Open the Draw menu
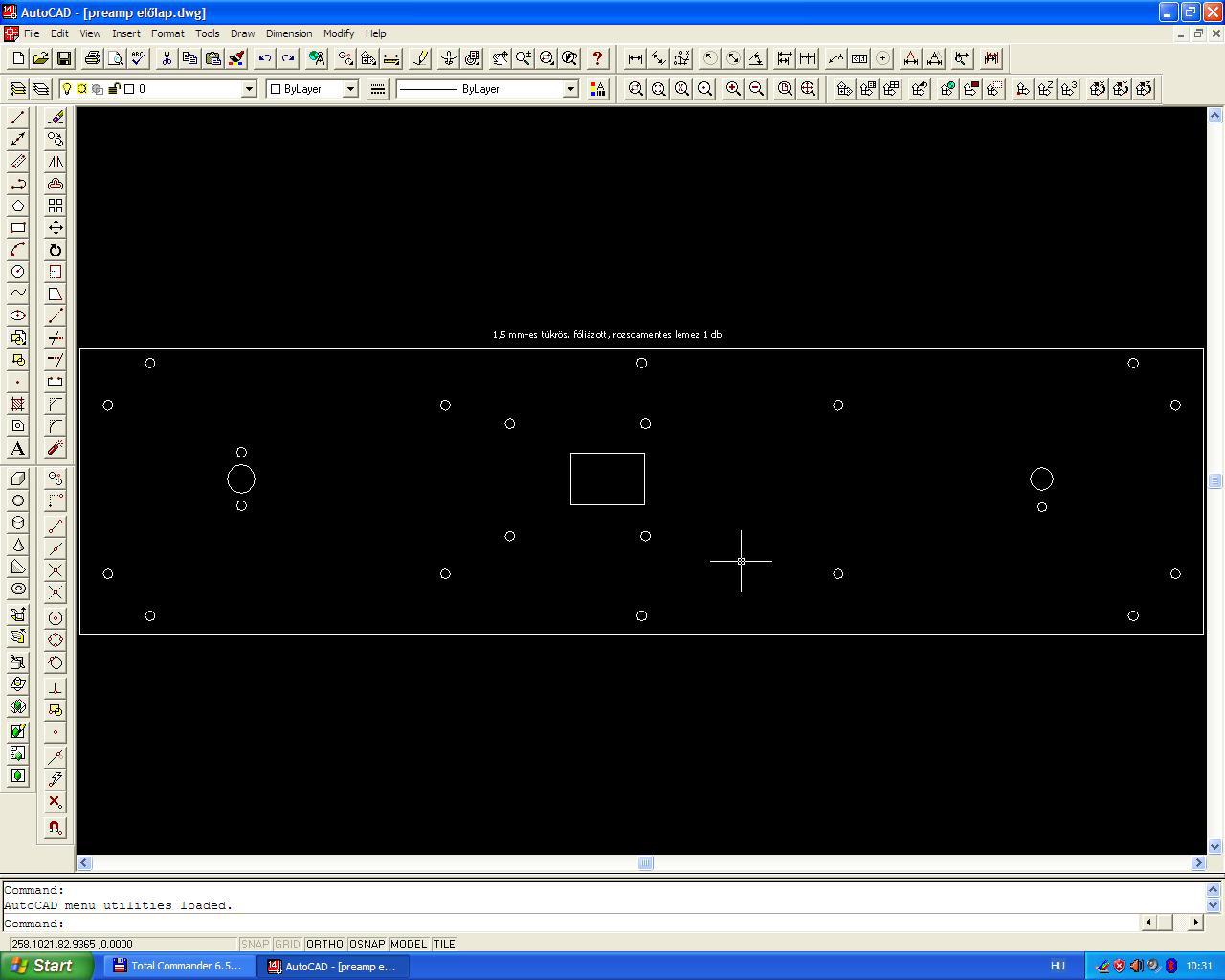The image size is (1225, 980). click(x=242, y=33)
